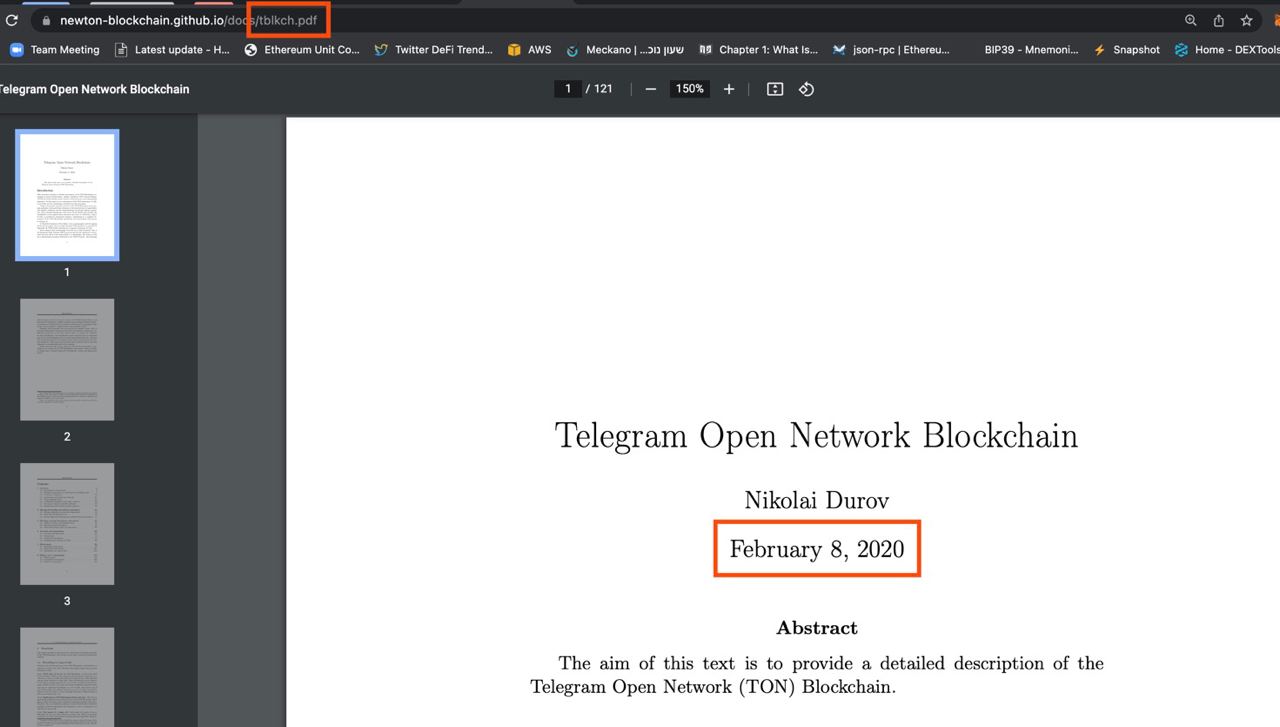Click the share icon in address bar
Screen dimensions: 1280x727
pos(1219,20)
